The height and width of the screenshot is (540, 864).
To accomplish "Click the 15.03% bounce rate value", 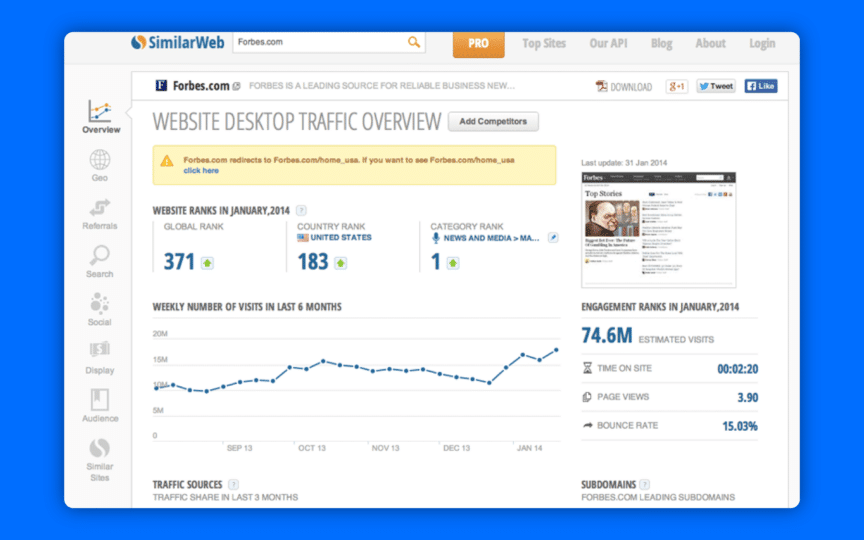I will (739, 426).
